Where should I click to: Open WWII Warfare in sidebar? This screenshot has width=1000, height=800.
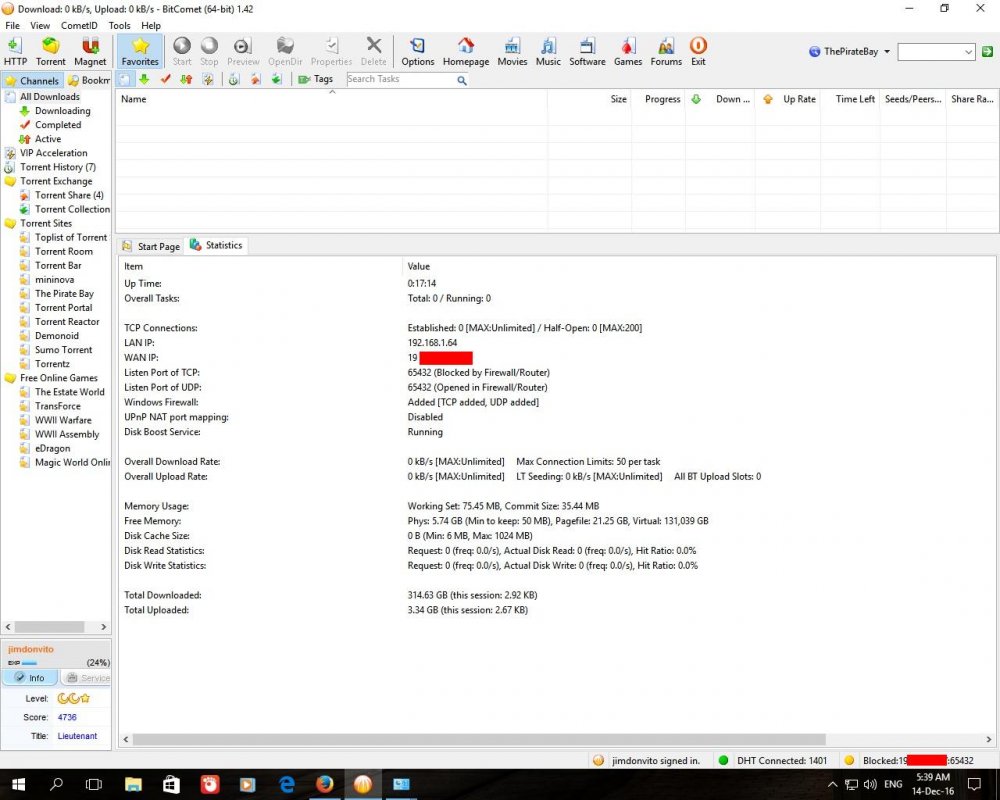63,420
